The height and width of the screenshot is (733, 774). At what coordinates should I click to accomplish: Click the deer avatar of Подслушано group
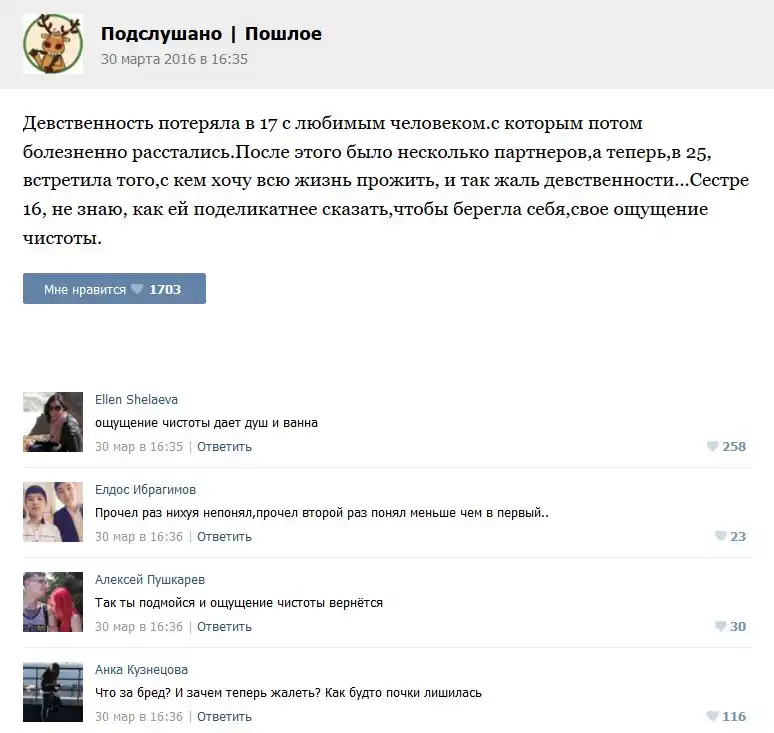click(x=53, y=44)
